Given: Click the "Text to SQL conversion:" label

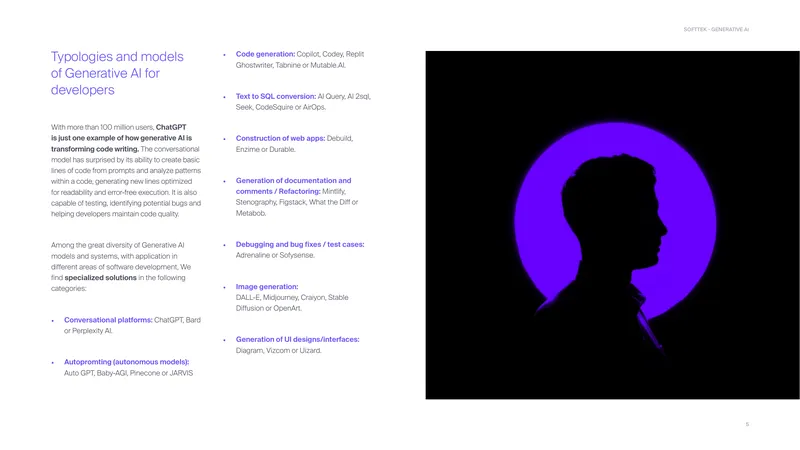Looking at the screenshot, I should [x=276, y=96].
